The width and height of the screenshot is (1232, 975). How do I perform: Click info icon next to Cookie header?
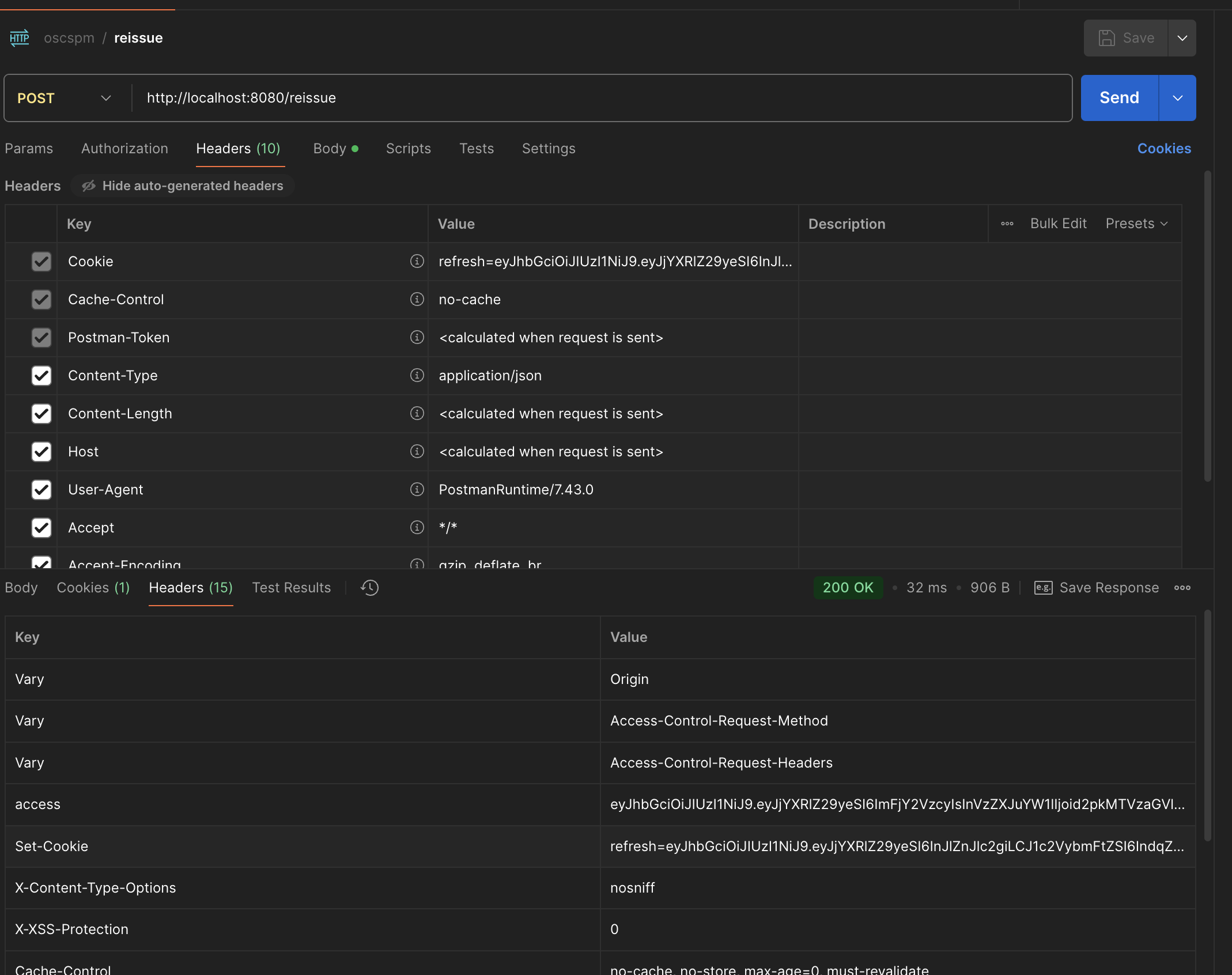click(417, 261)
